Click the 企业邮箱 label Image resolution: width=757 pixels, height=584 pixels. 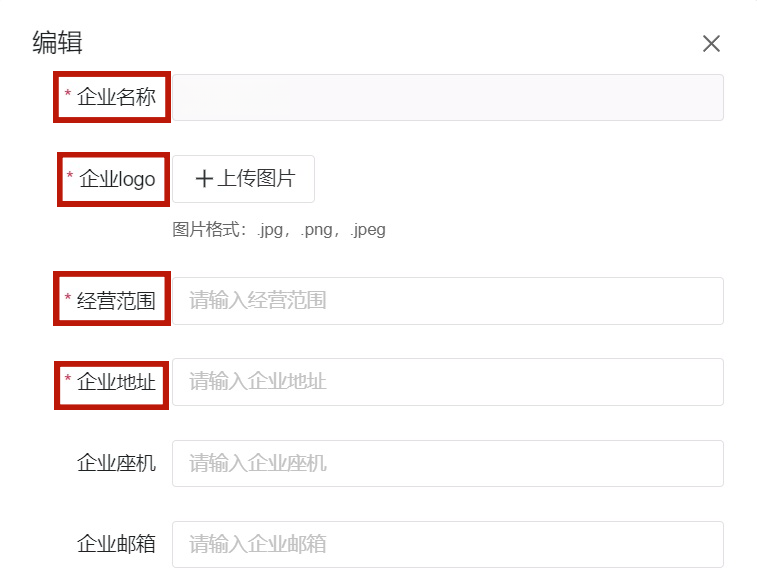(x=116, y=545)
